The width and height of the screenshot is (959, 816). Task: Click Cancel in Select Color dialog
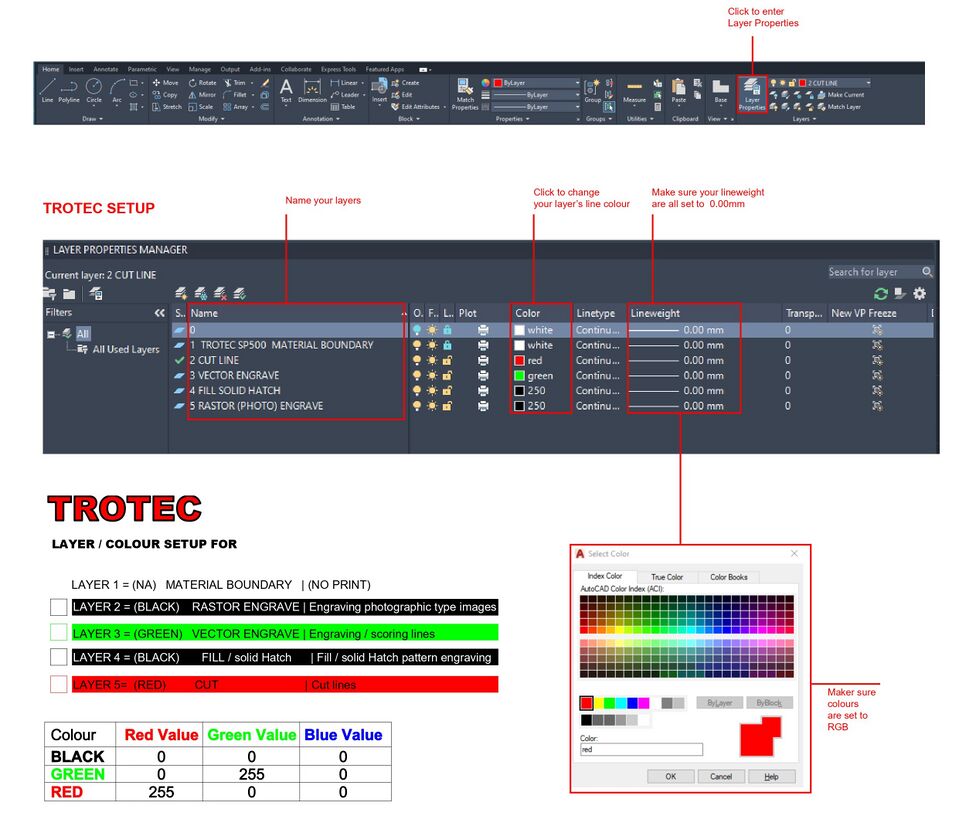point(720,776)
